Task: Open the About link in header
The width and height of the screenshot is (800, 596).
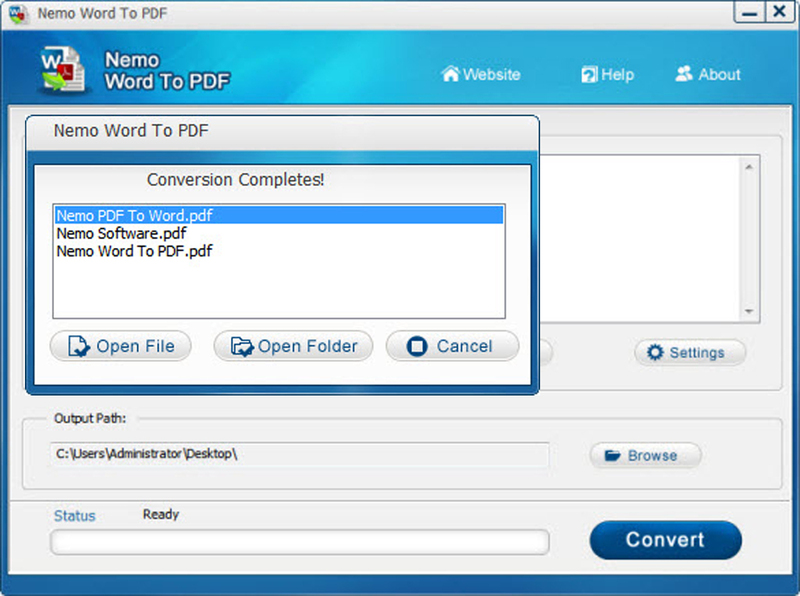Action: (x=708, y=74)
